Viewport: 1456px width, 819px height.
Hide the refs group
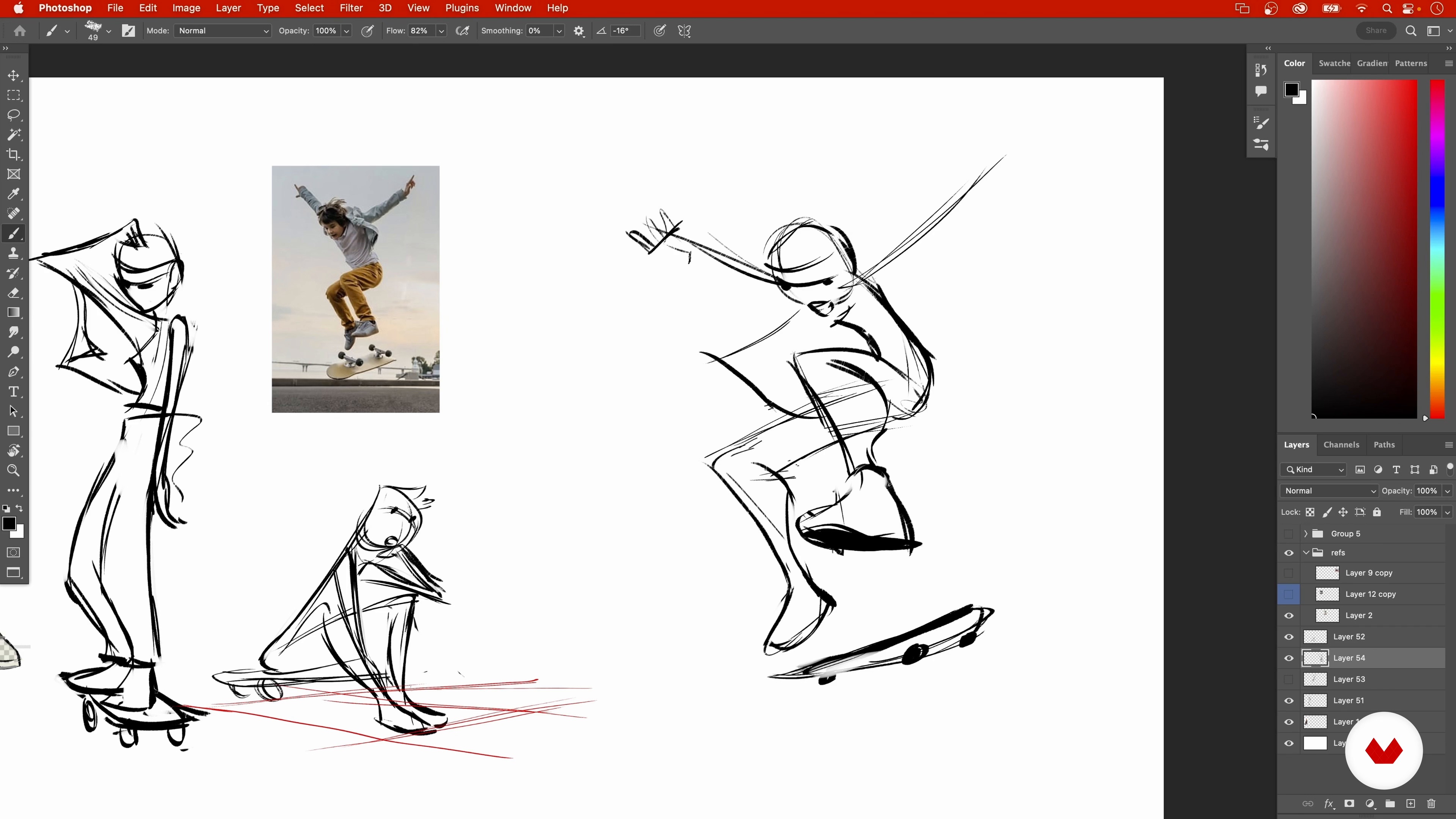point(1289,553)
